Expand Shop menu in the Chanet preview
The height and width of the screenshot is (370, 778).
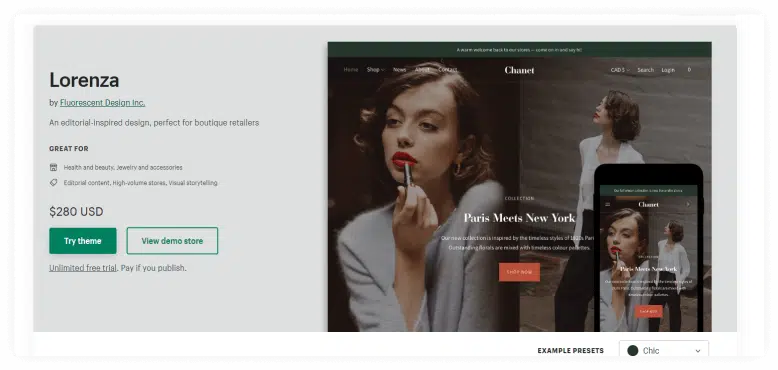[x=376, y=70]
